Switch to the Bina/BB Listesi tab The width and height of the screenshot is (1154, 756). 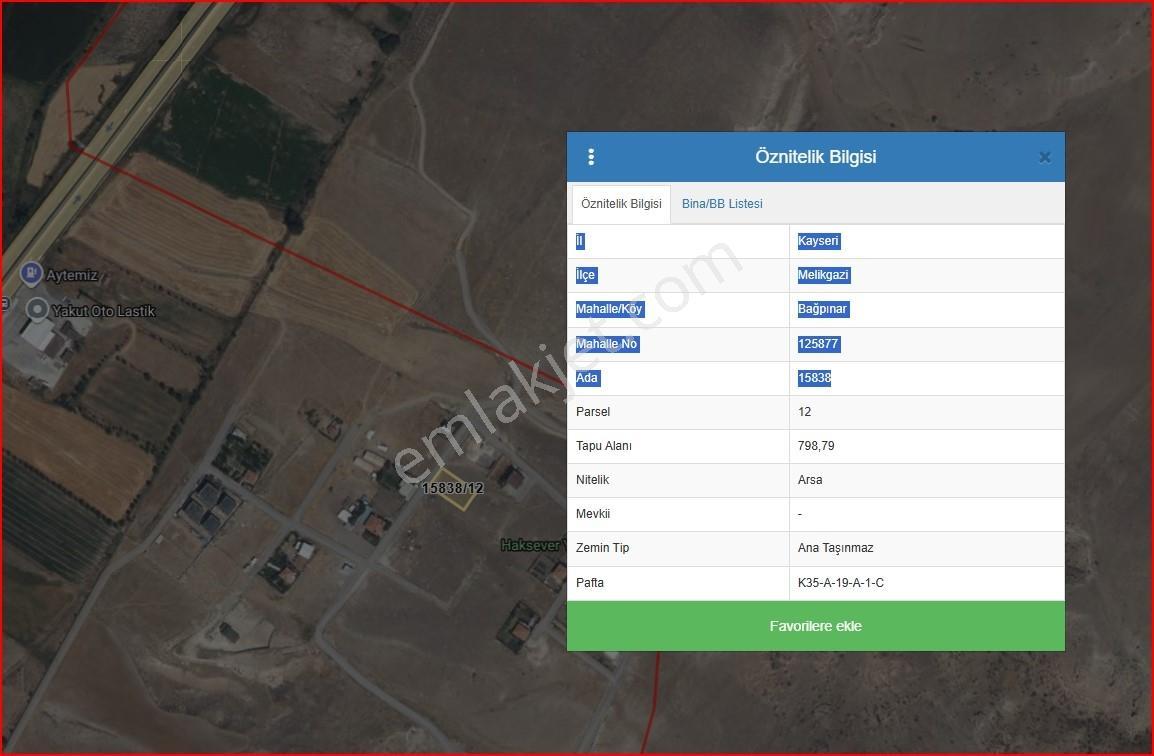tap(722, 204)
